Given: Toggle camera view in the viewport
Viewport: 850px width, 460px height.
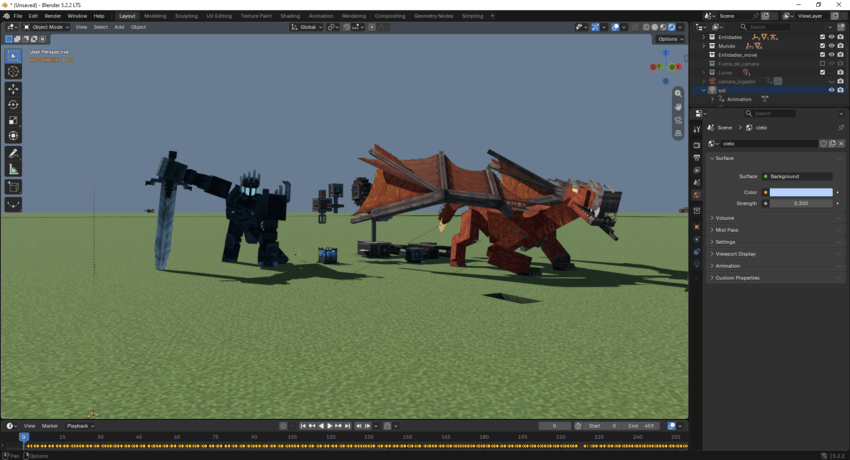Looking at the screenshot, I should pyautogui.click(x=678, y=120).
